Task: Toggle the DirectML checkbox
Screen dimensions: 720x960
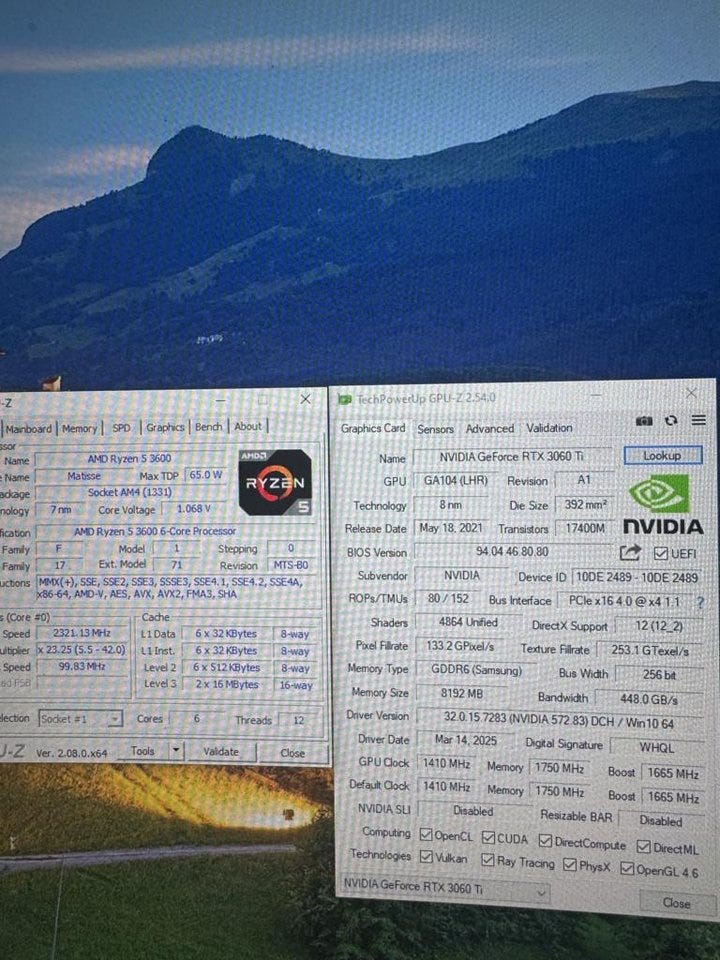Action: click(643, 847)
